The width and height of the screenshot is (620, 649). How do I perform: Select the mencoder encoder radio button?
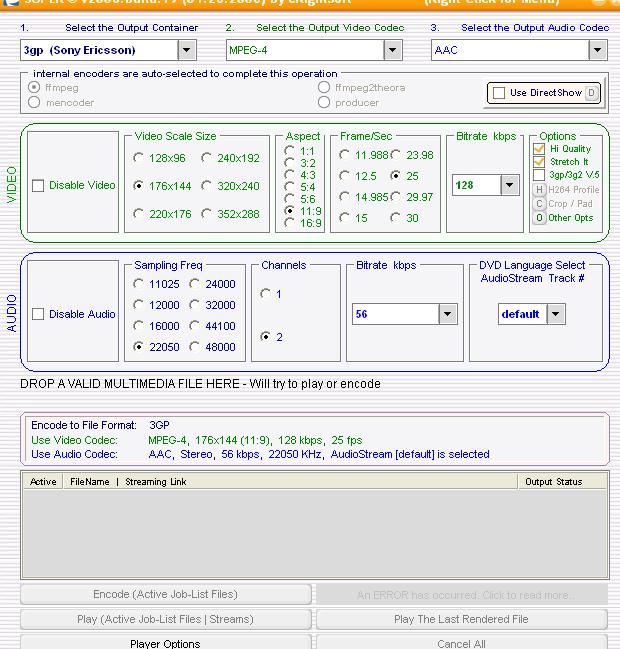pos(34,102)
